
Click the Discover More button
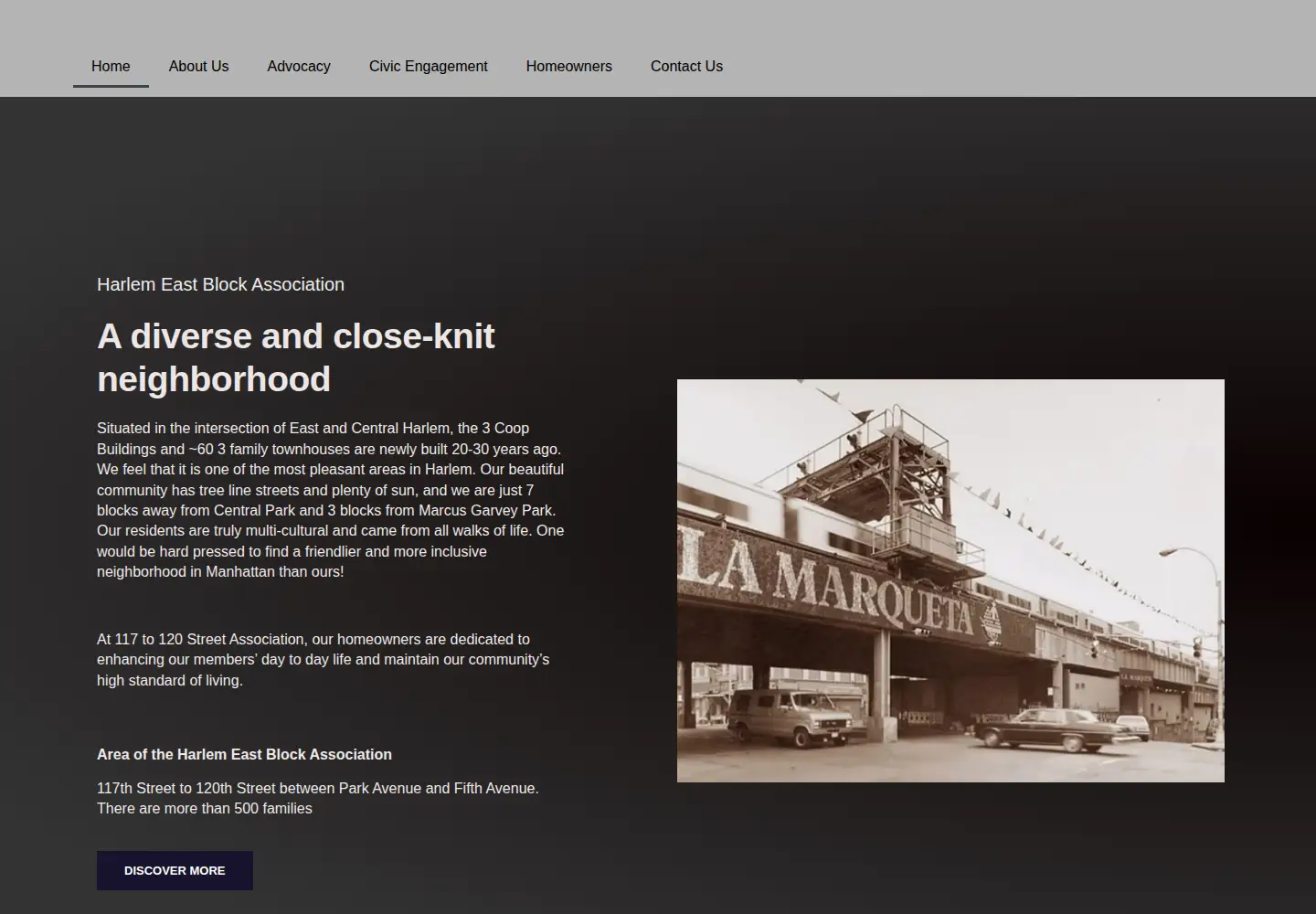(x=175, y=871)
